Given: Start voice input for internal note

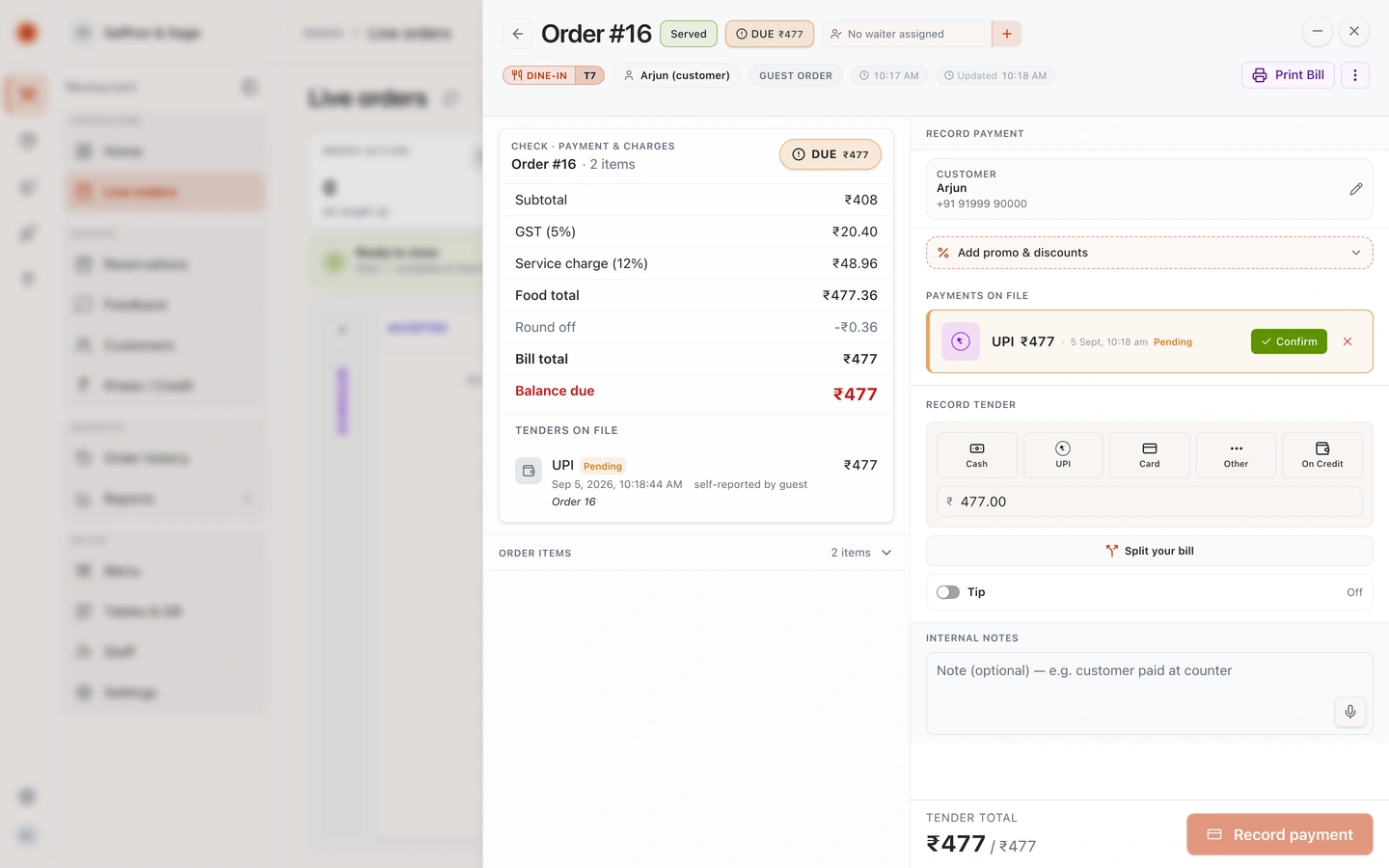Looking at the screenshot, I should click(x=1350, y=712).
